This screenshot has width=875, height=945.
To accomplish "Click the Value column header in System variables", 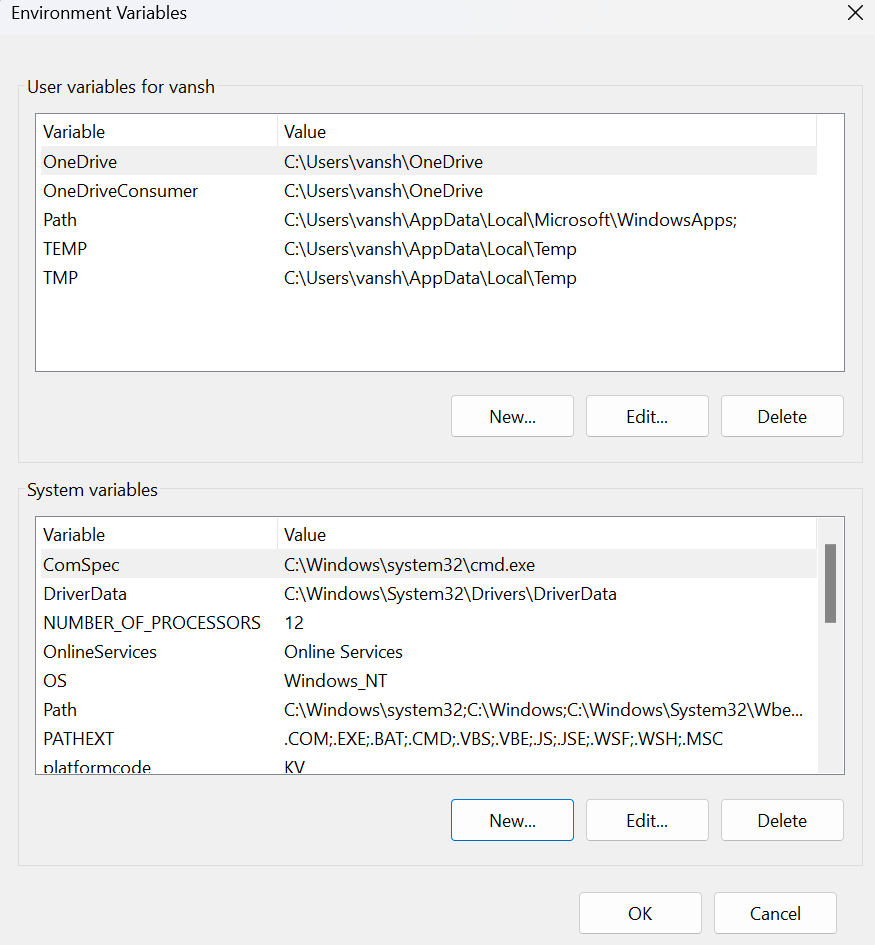I will pyautogui.click(x=305, y=535).
